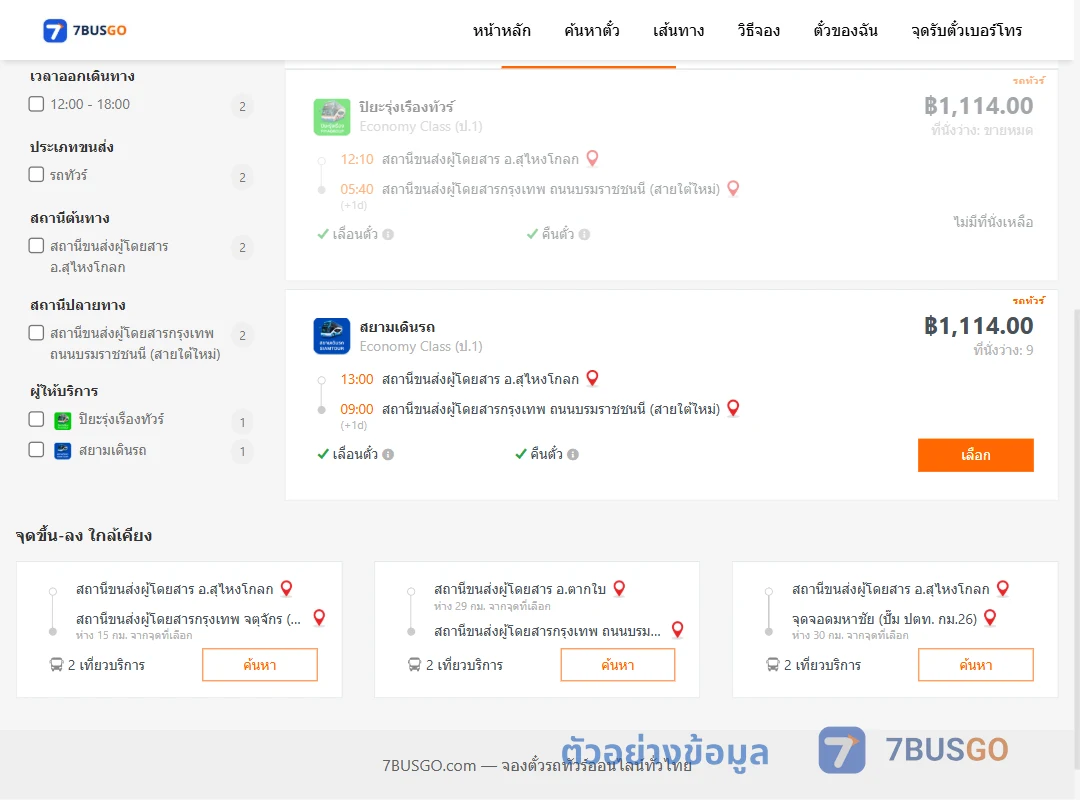Click 13:00 departure time text
Viewport: 1080px width, 800px height.
pyautogui.click(x=357, y=379)
